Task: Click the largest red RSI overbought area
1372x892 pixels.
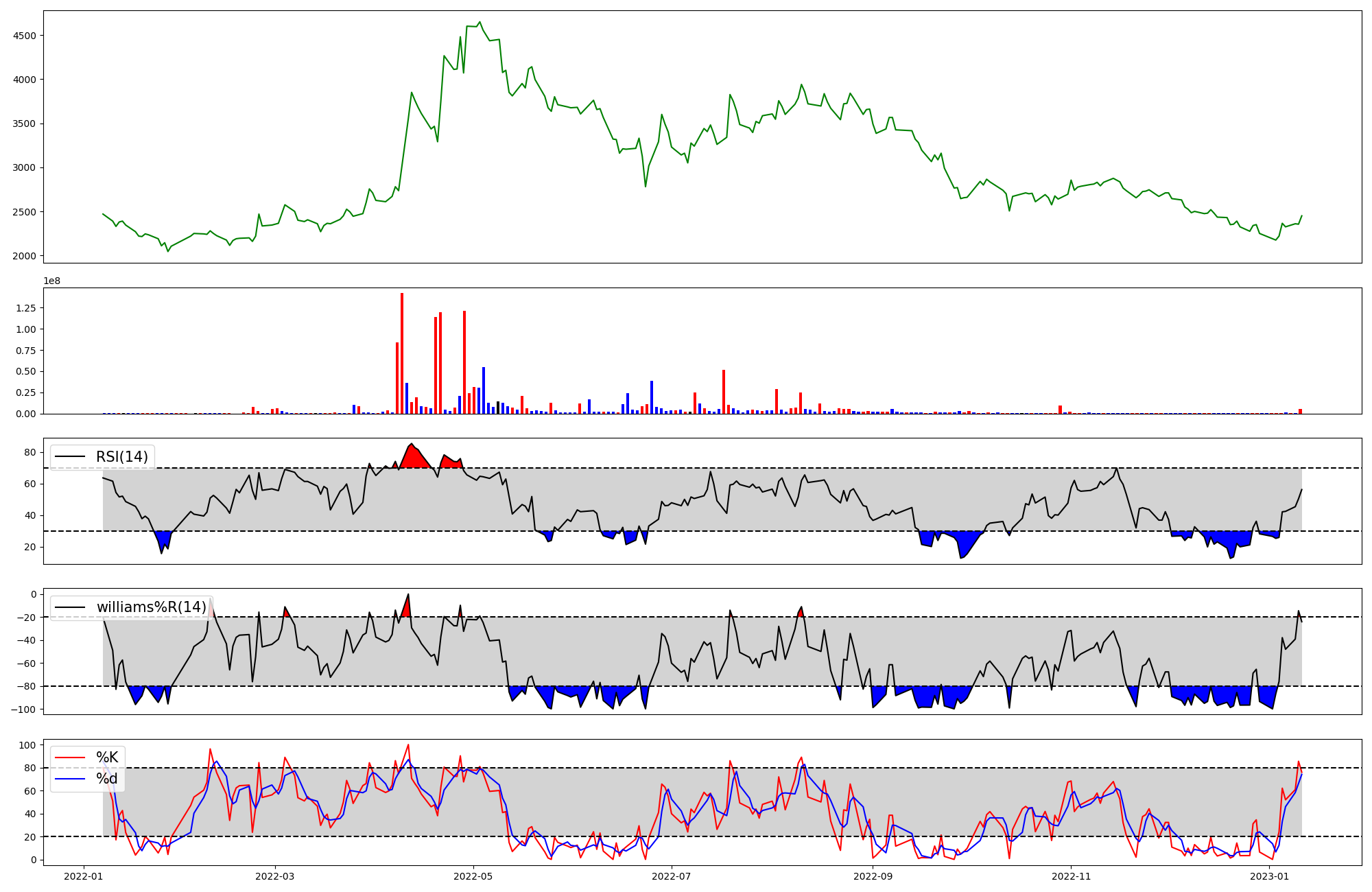Action: 413,458
